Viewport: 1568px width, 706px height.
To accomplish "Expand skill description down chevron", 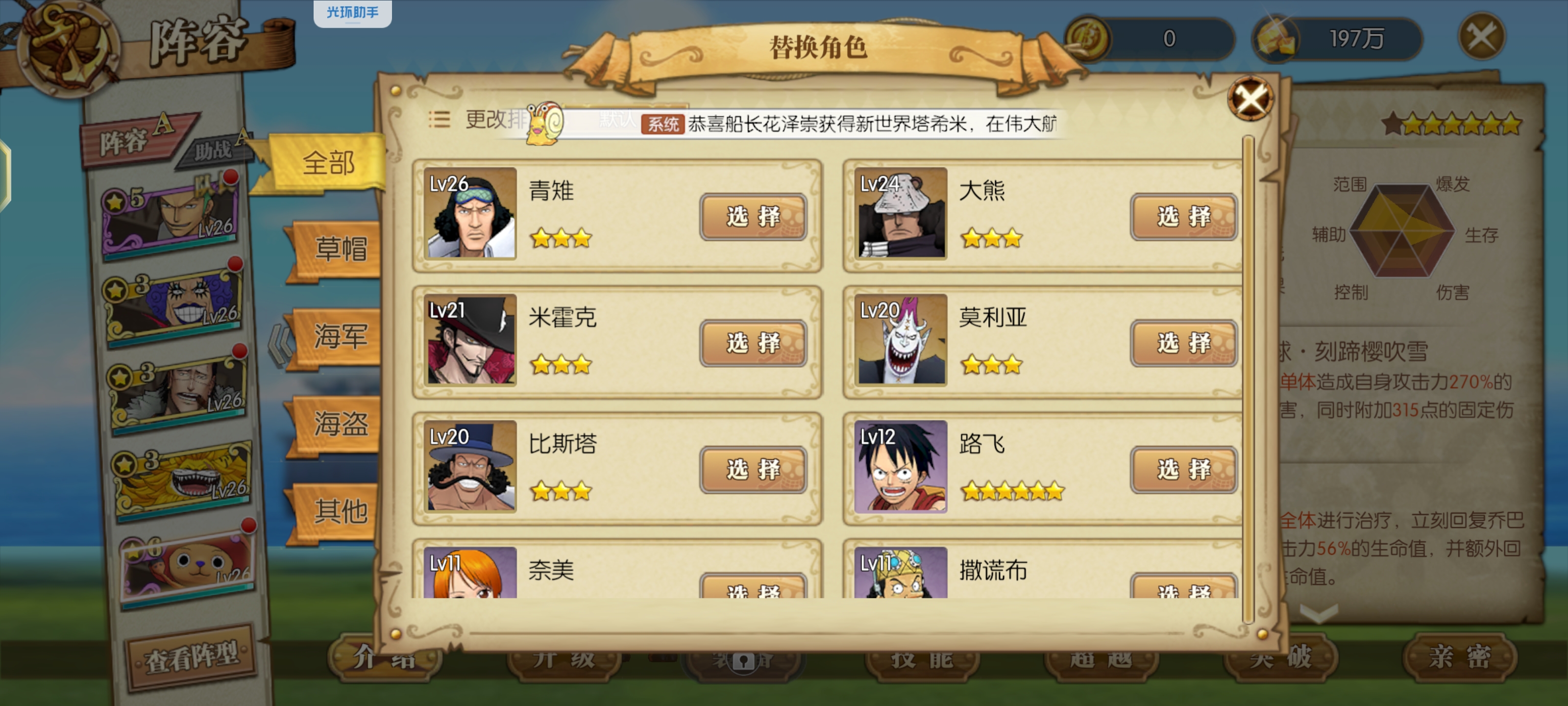I will coord(1319,612).
